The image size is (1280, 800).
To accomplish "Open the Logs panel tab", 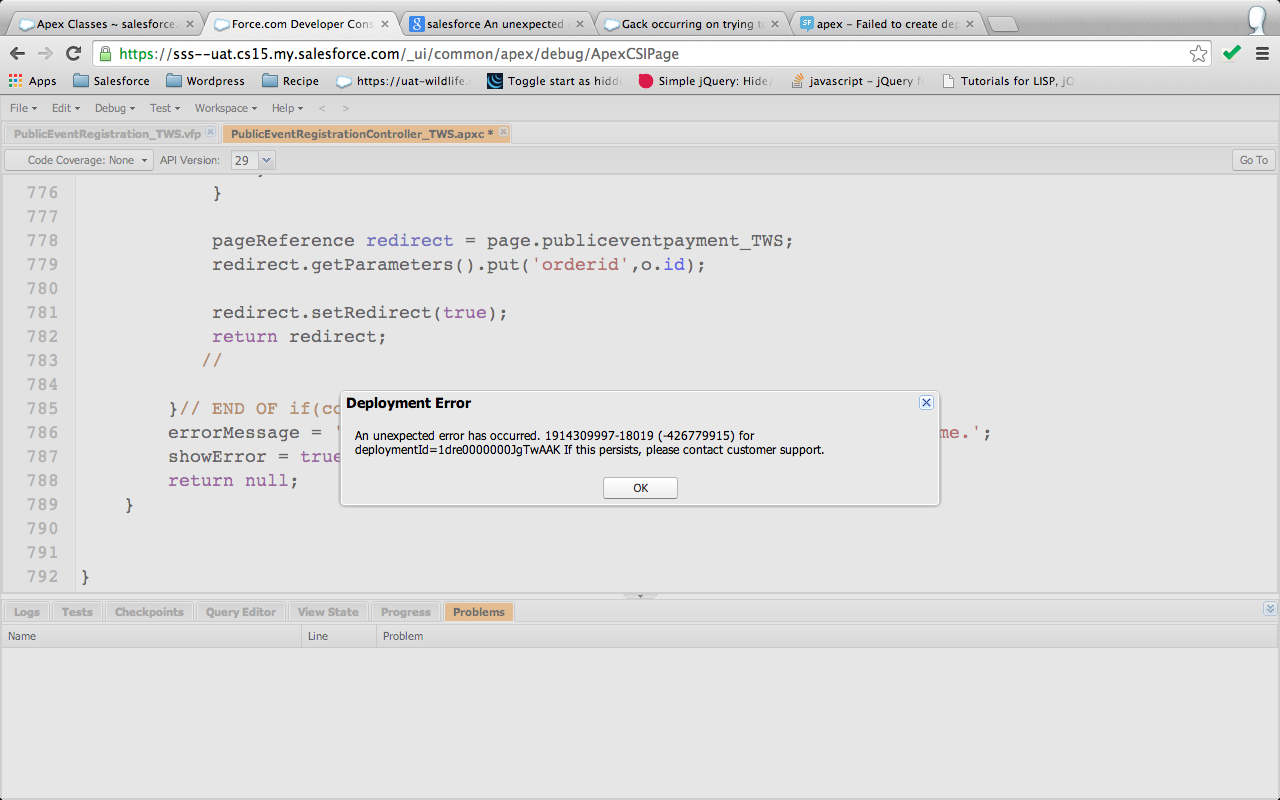I will pos(27,612).
